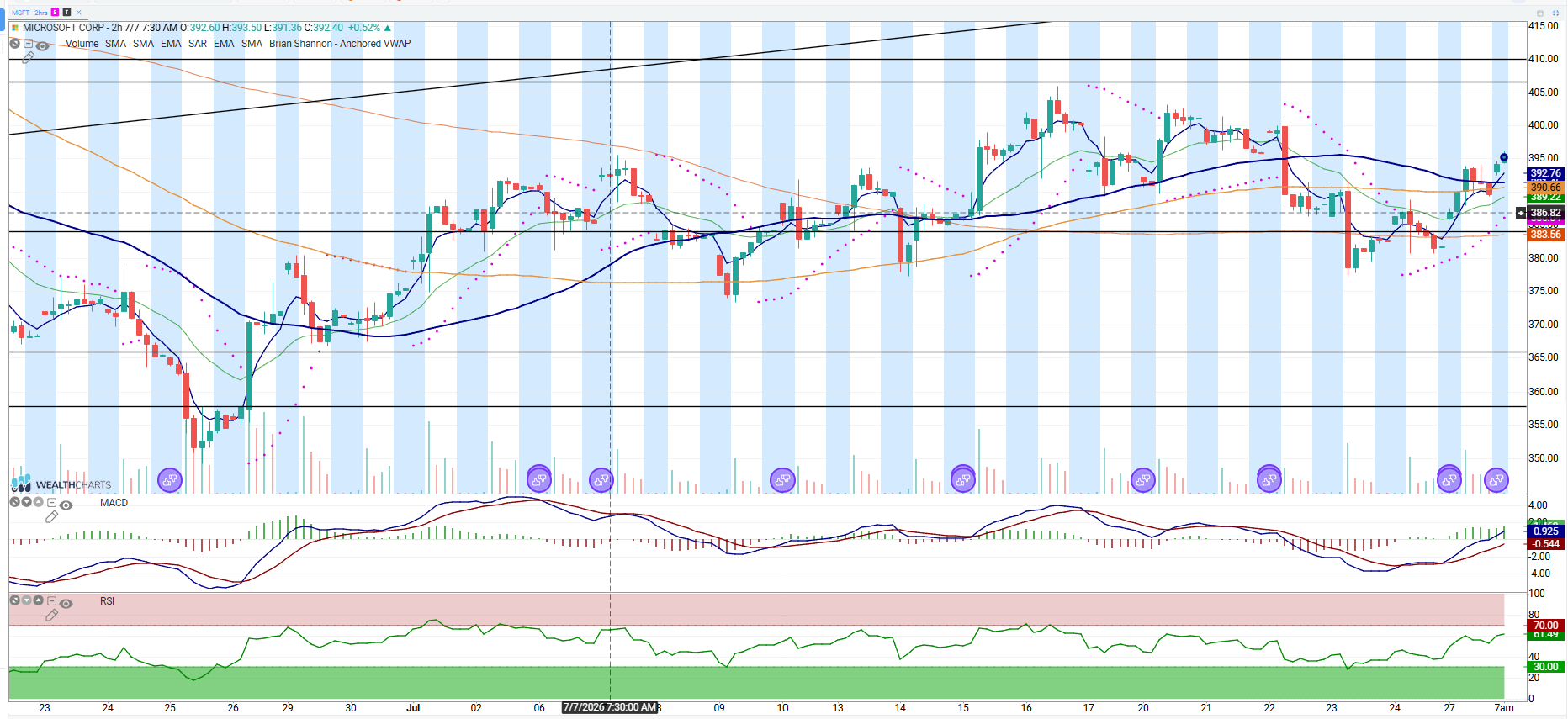Click the Microsoft logo beside the chart title
This screenshot has height=719, width=1568.
tap(15, 28)
